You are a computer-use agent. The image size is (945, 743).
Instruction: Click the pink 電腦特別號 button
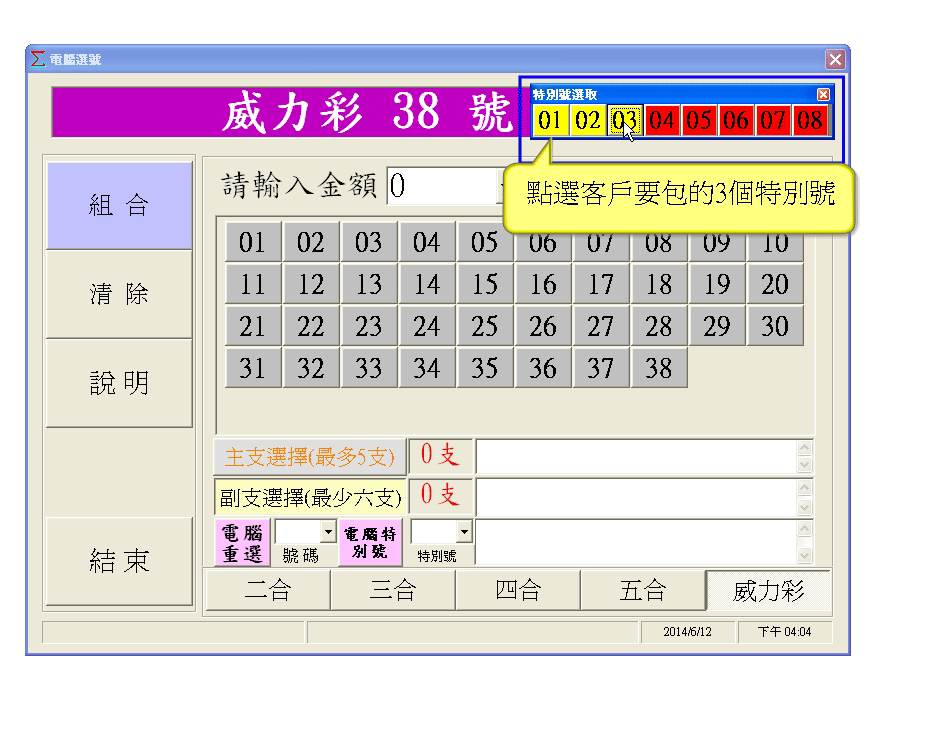[x=370, y=541]
